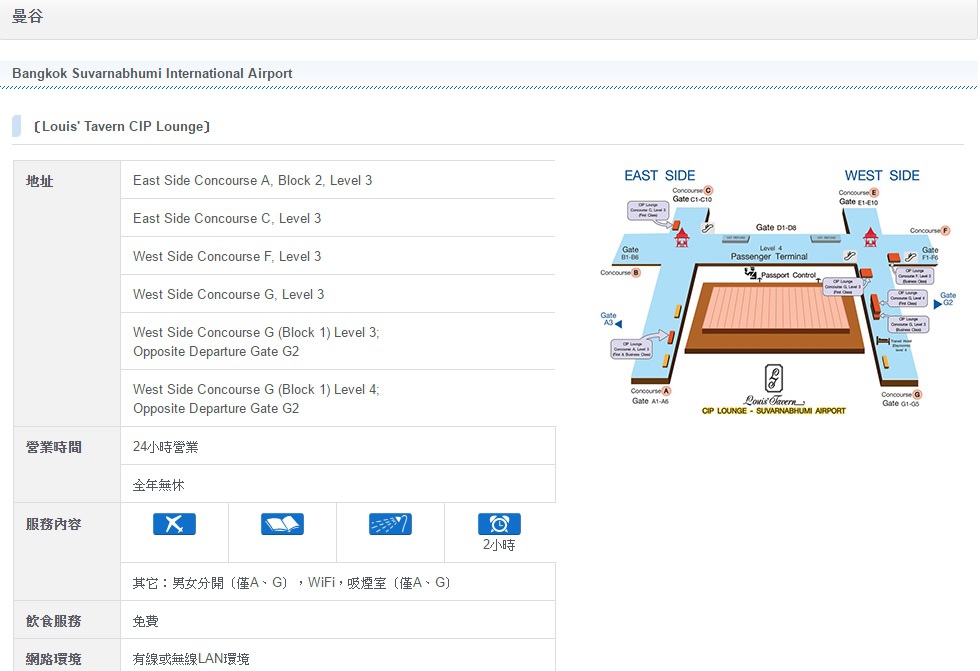The width and height of the screenshot is (980, 671).
Task: Click the open book reading icon
Action: point(282,524)
